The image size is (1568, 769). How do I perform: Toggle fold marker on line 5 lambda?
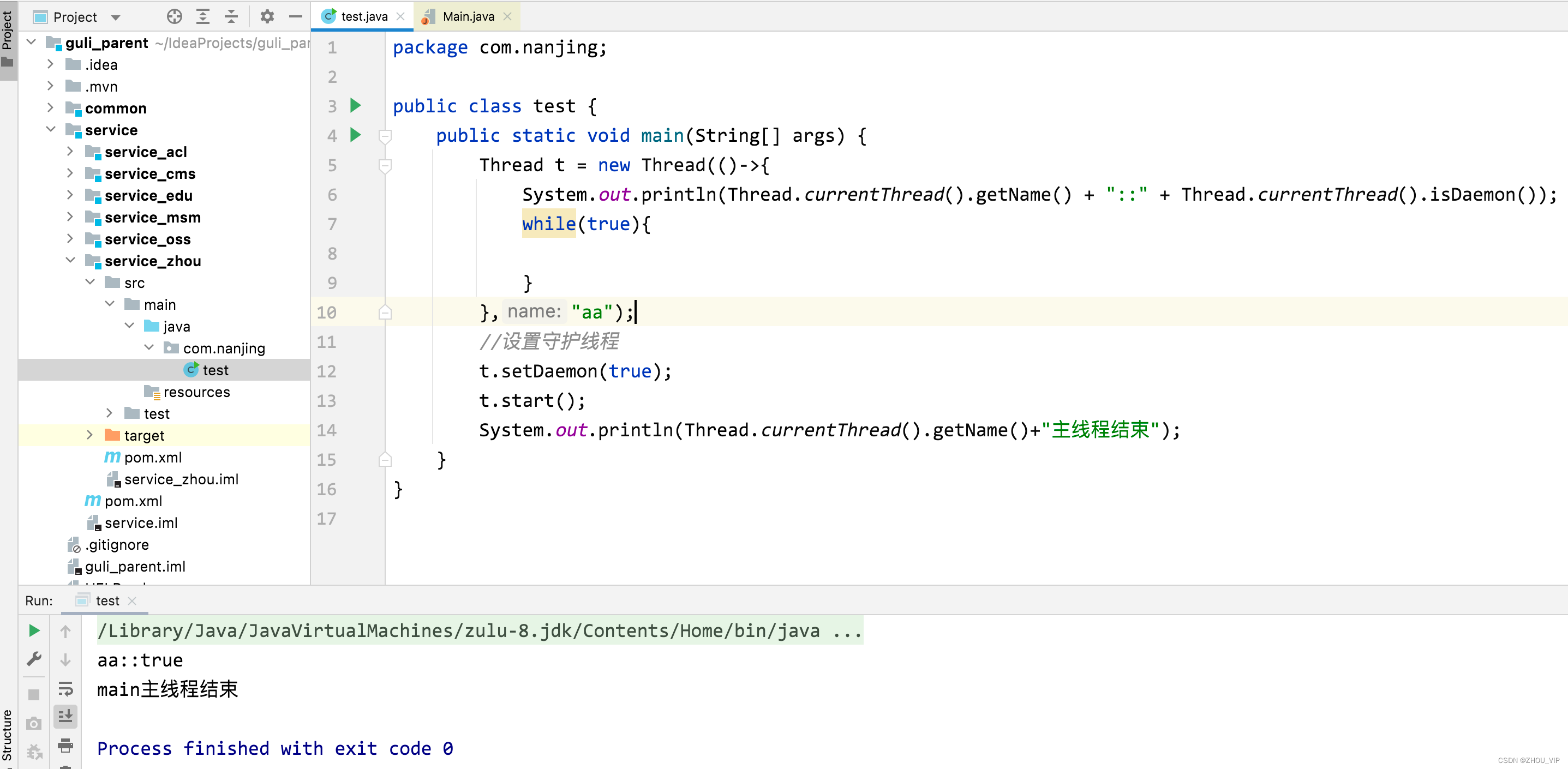click(385, 165)
